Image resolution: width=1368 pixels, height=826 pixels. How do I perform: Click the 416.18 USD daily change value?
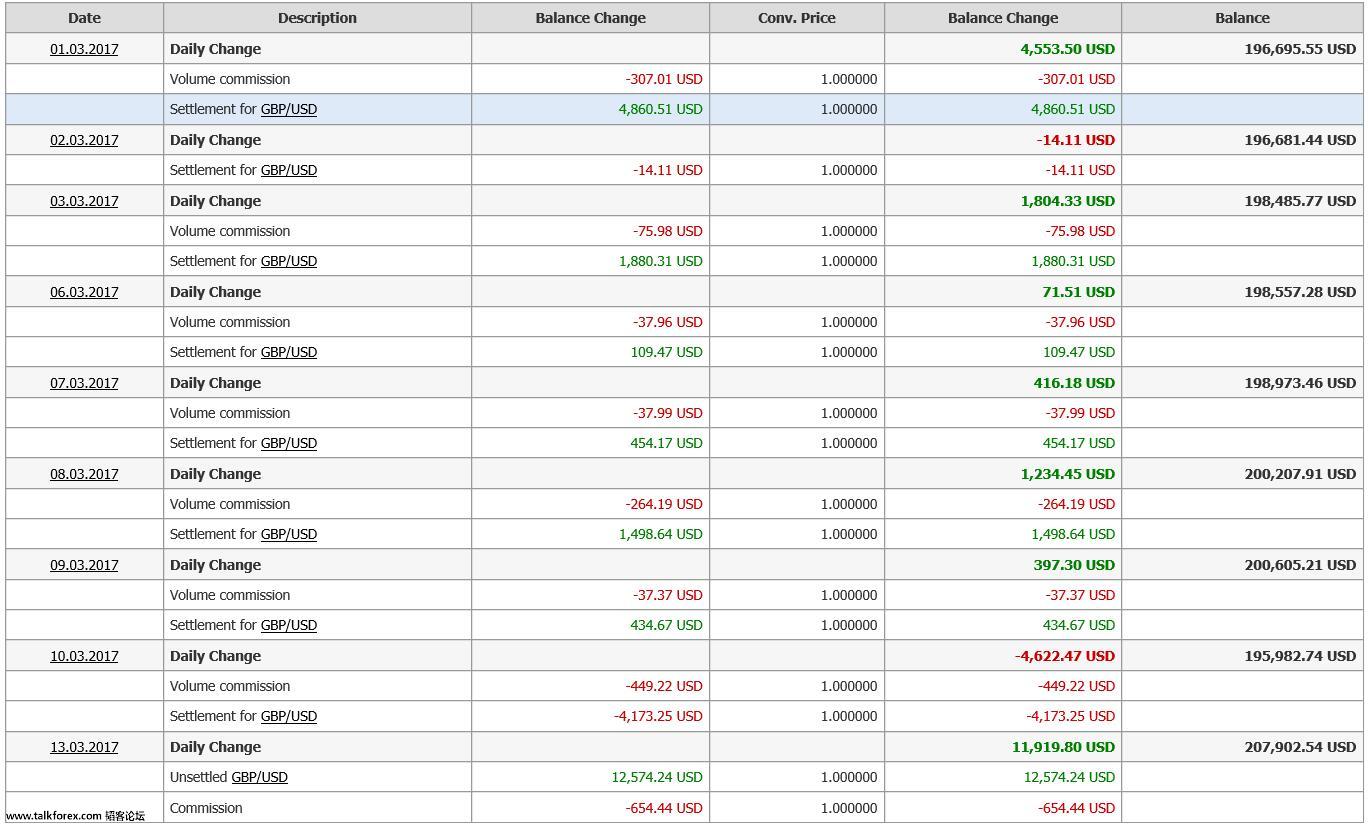[1074, 383]
